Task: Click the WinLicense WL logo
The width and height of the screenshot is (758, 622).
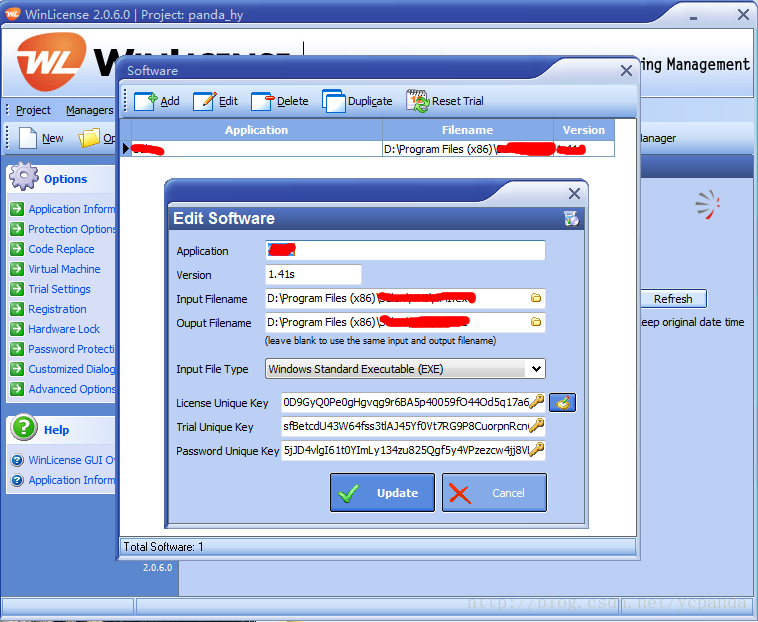Action: click(51, 61)
